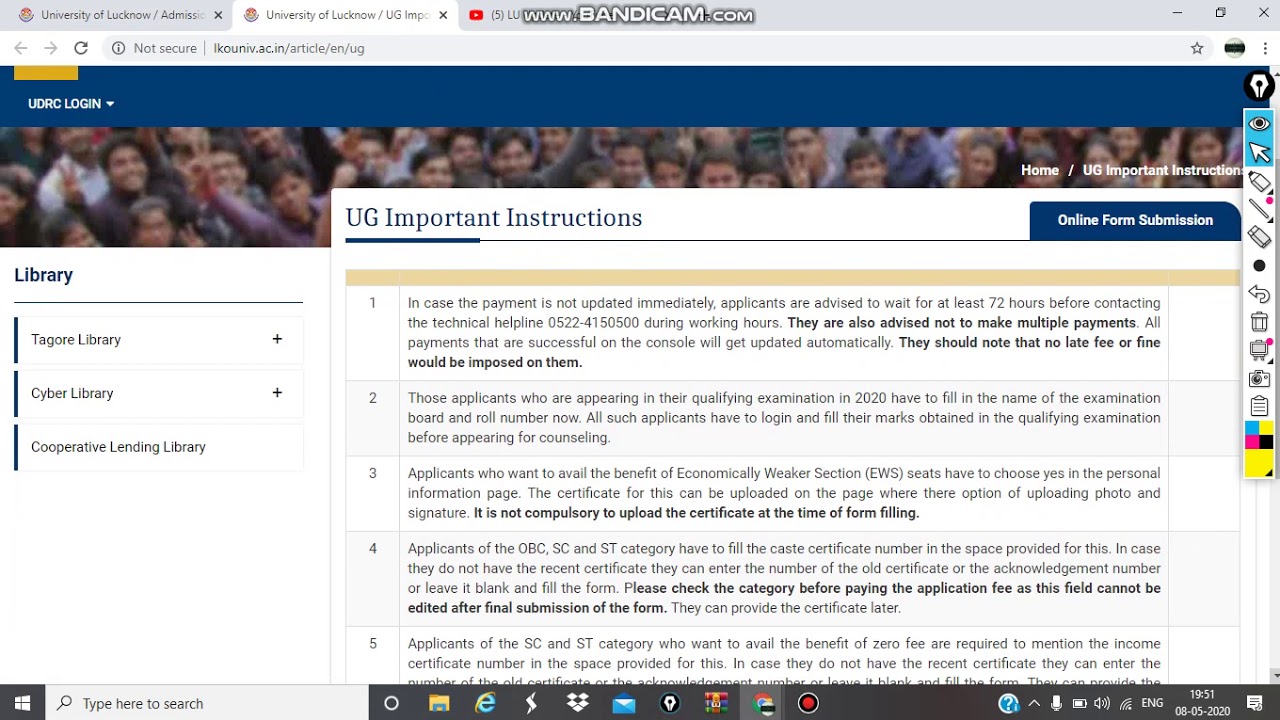Open the Mail app on taskbar

pyautogui.click(x=624, y=703)
